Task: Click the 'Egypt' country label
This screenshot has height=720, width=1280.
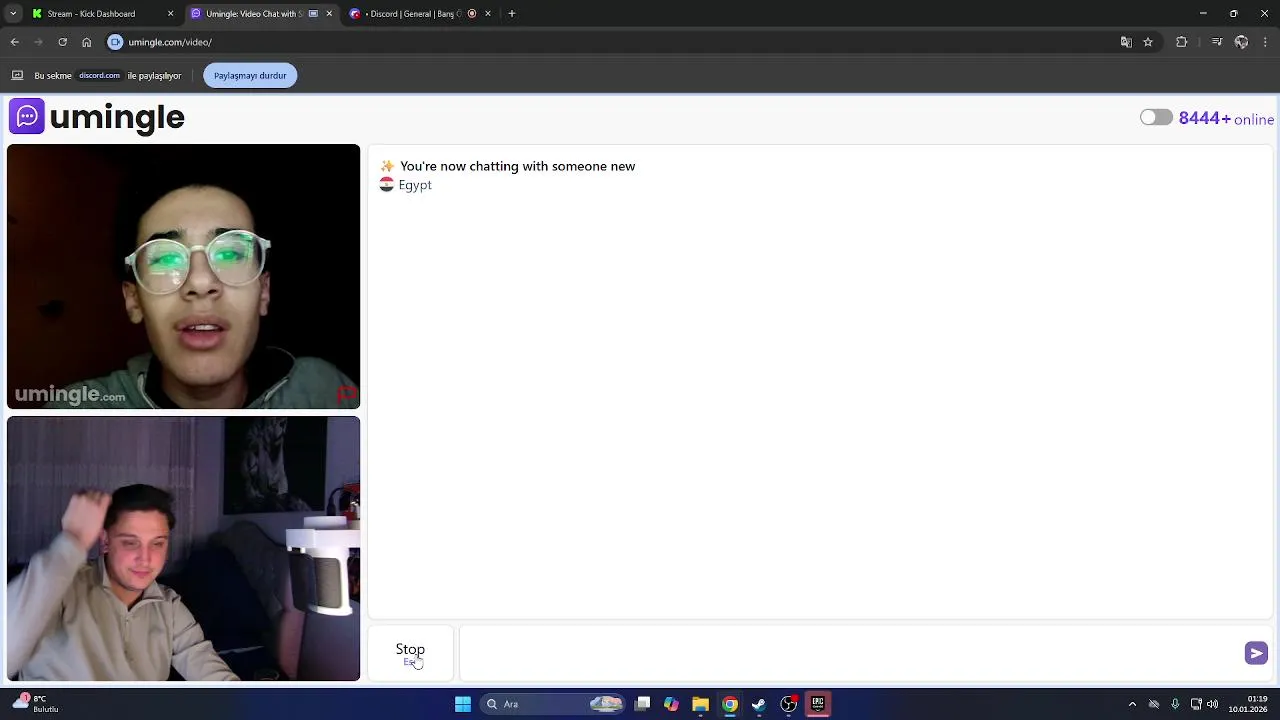Action: pos(415,185)
